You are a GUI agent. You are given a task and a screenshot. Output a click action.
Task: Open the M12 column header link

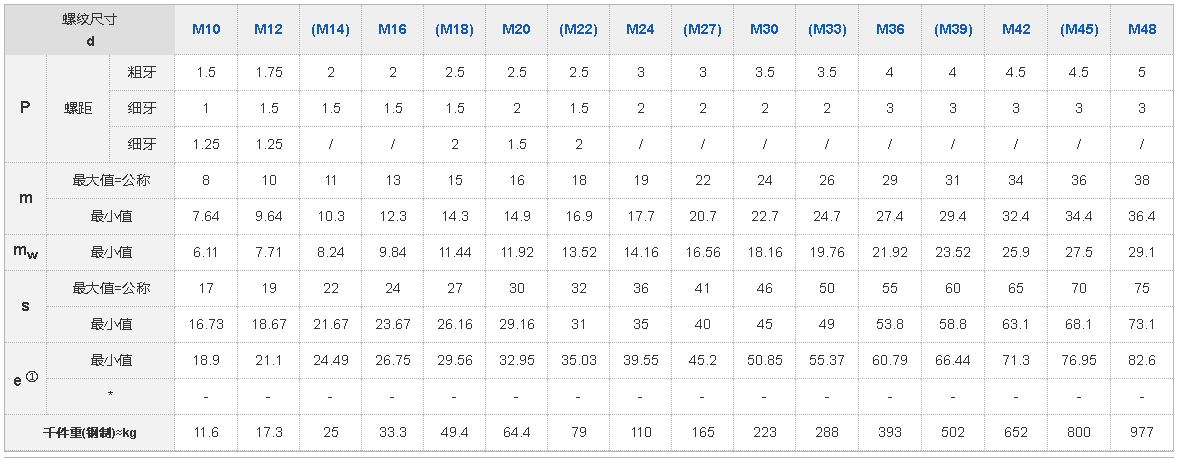pos(268,30)
